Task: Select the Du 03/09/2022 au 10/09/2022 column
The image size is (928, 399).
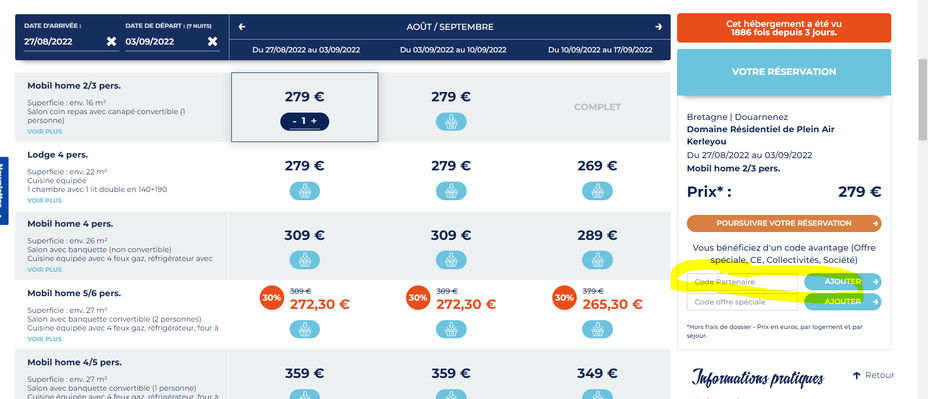Action: pos(453,50)
